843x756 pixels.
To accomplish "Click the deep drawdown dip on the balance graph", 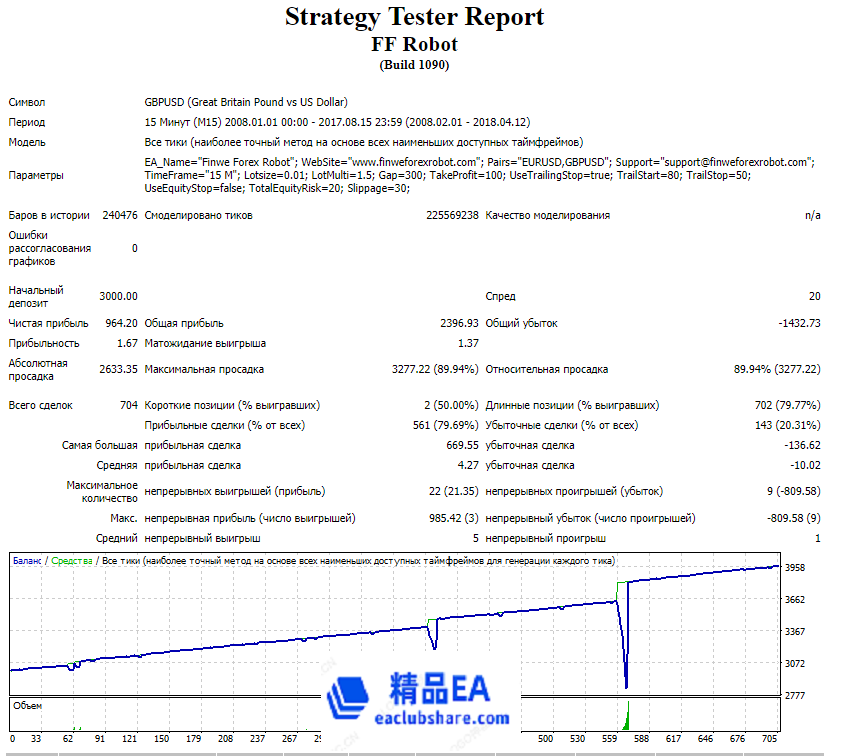I will pyautogui.click(x=626, y=686).
